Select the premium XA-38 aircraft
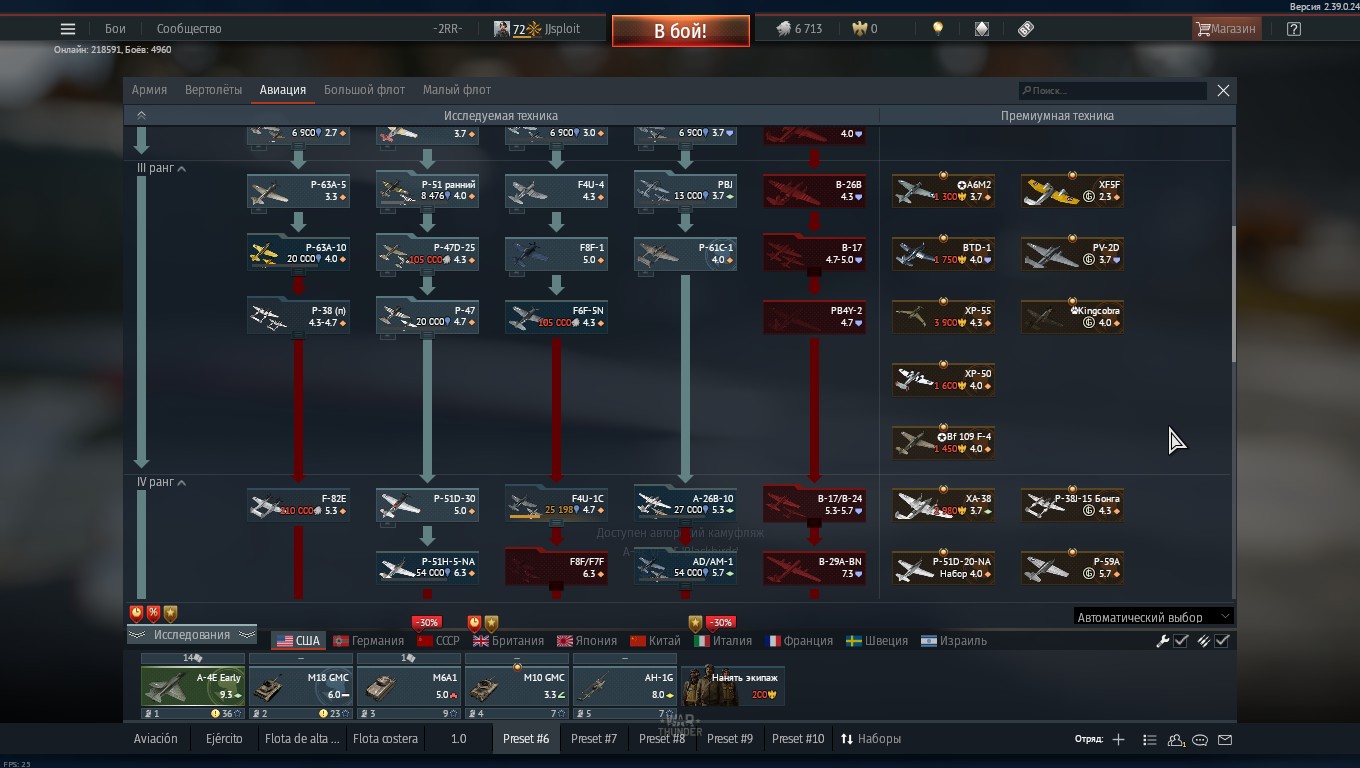1360x768 pixels. pos(943,505)
